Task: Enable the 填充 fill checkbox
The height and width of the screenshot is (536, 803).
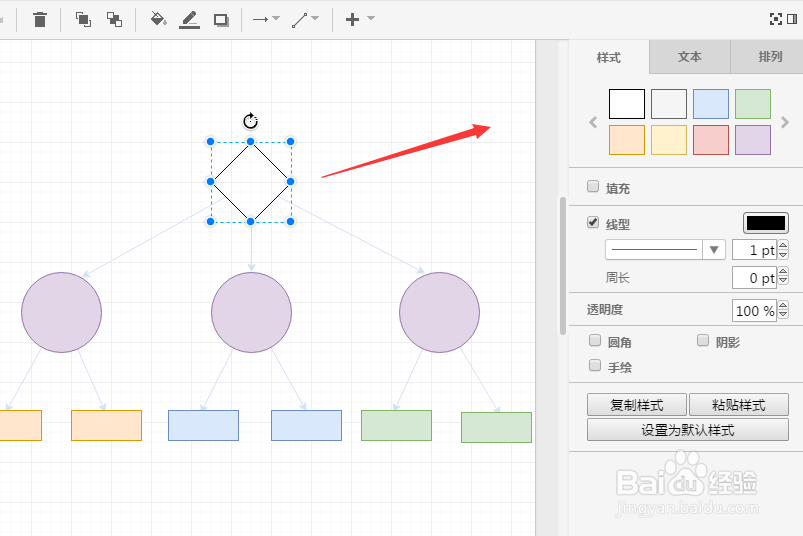Action: click(x=593, y=186)
